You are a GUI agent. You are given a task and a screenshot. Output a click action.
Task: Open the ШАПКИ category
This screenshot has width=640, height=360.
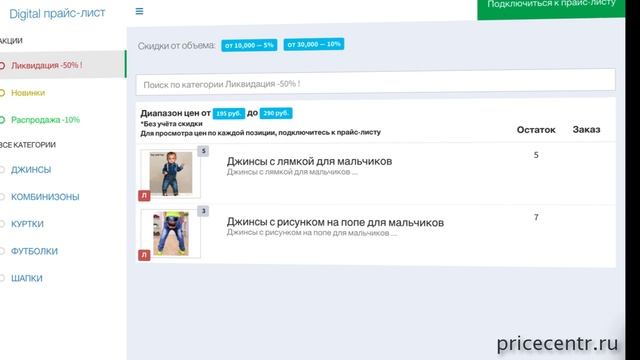click(27, 278)
